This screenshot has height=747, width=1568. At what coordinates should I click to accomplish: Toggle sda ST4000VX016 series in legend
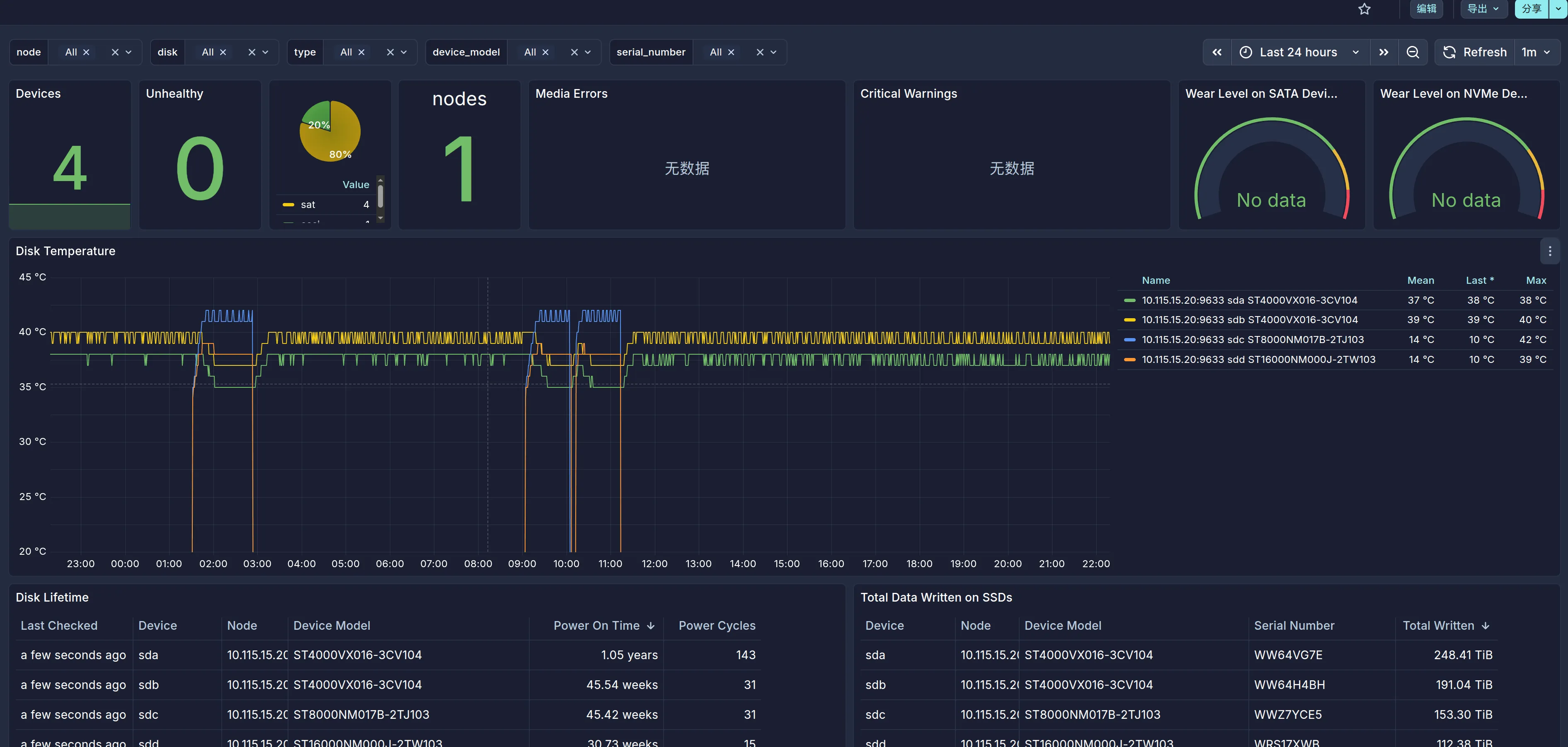click(1249, 300)
